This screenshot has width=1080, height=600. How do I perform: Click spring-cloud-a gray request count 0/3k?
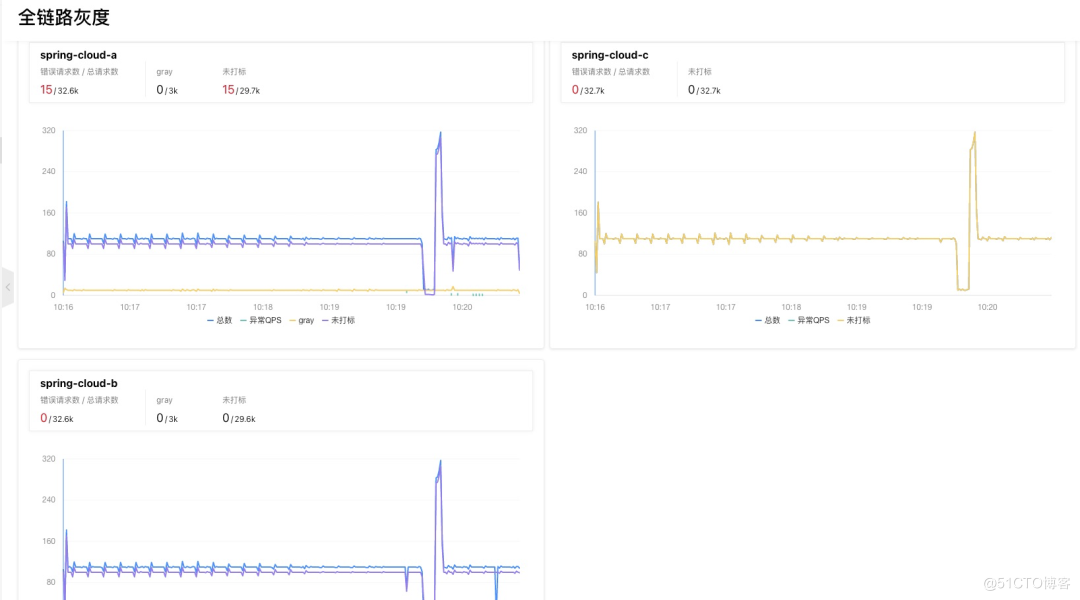click(x=167, y=90)
